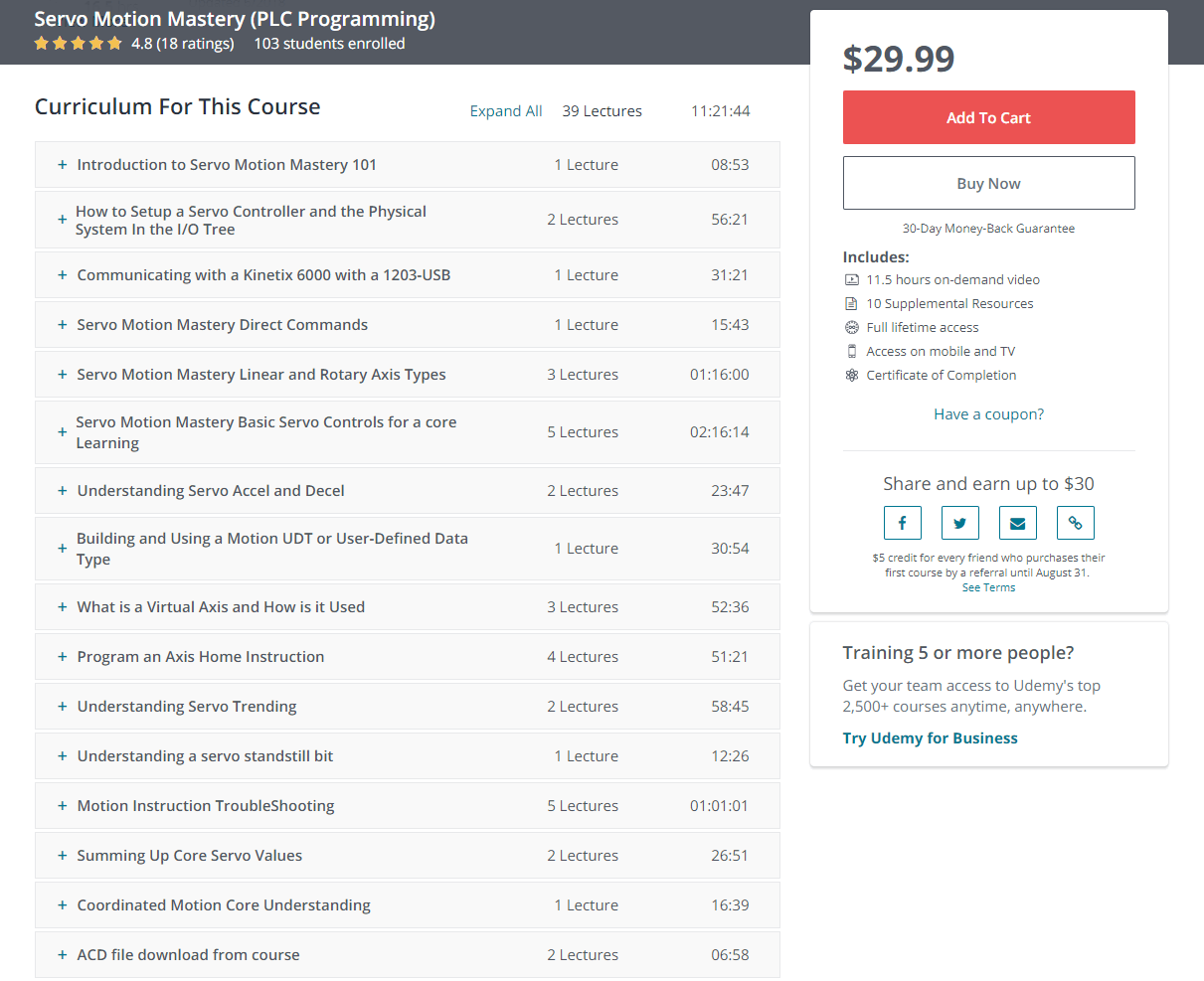
Task: Expand ACD file download from course section
Action: point(408,955)
